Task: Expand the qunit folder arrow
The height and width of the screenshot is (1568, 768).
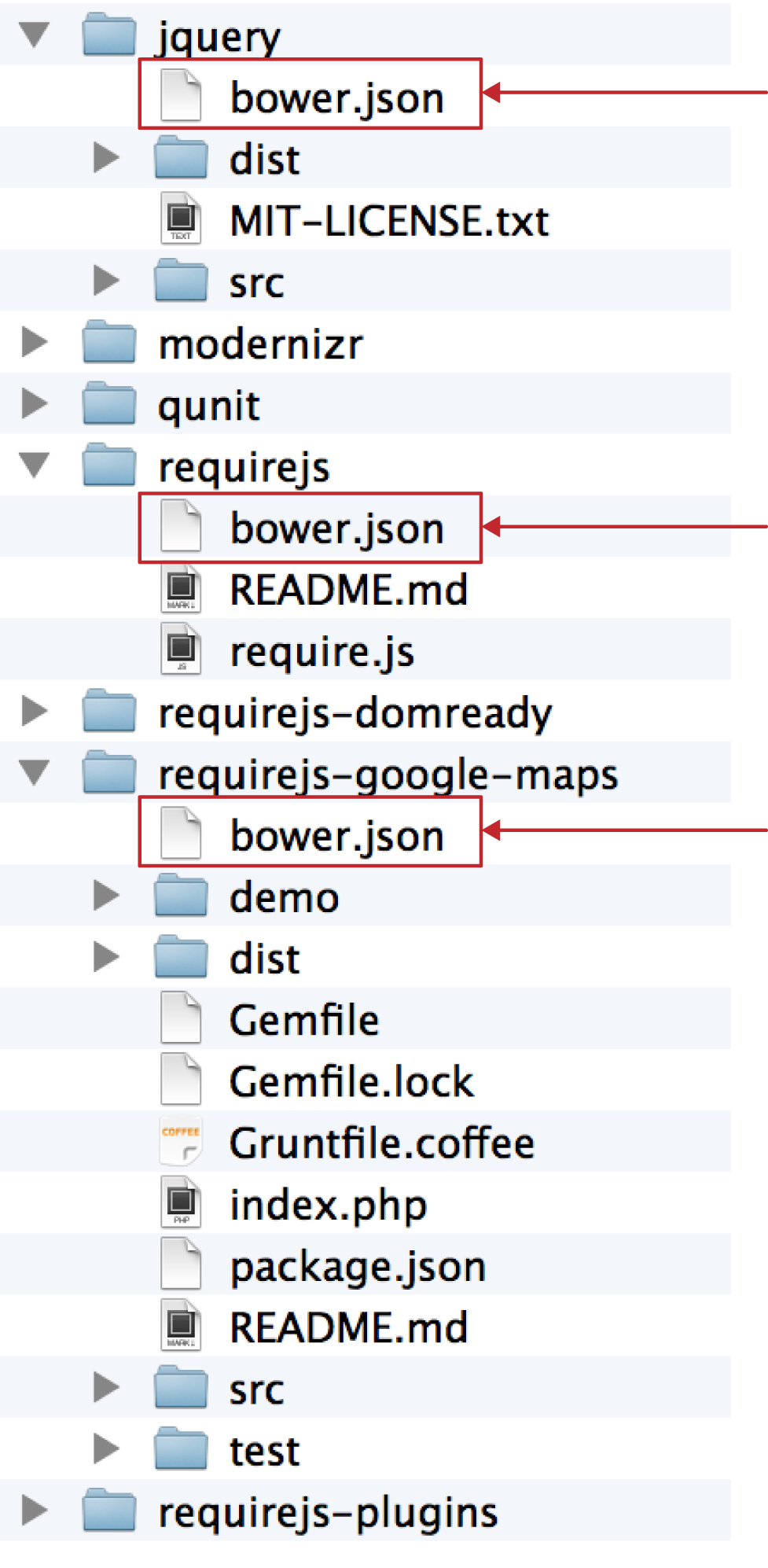Action: pyautogui.click(x=34, y=403)
